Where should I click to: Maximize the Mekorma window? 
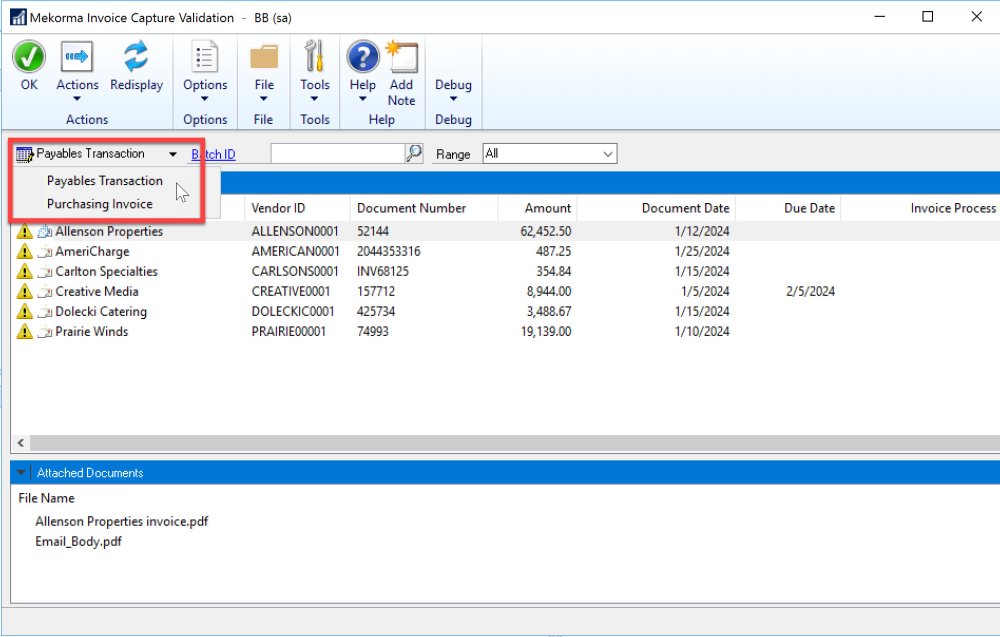coord(928,17)
